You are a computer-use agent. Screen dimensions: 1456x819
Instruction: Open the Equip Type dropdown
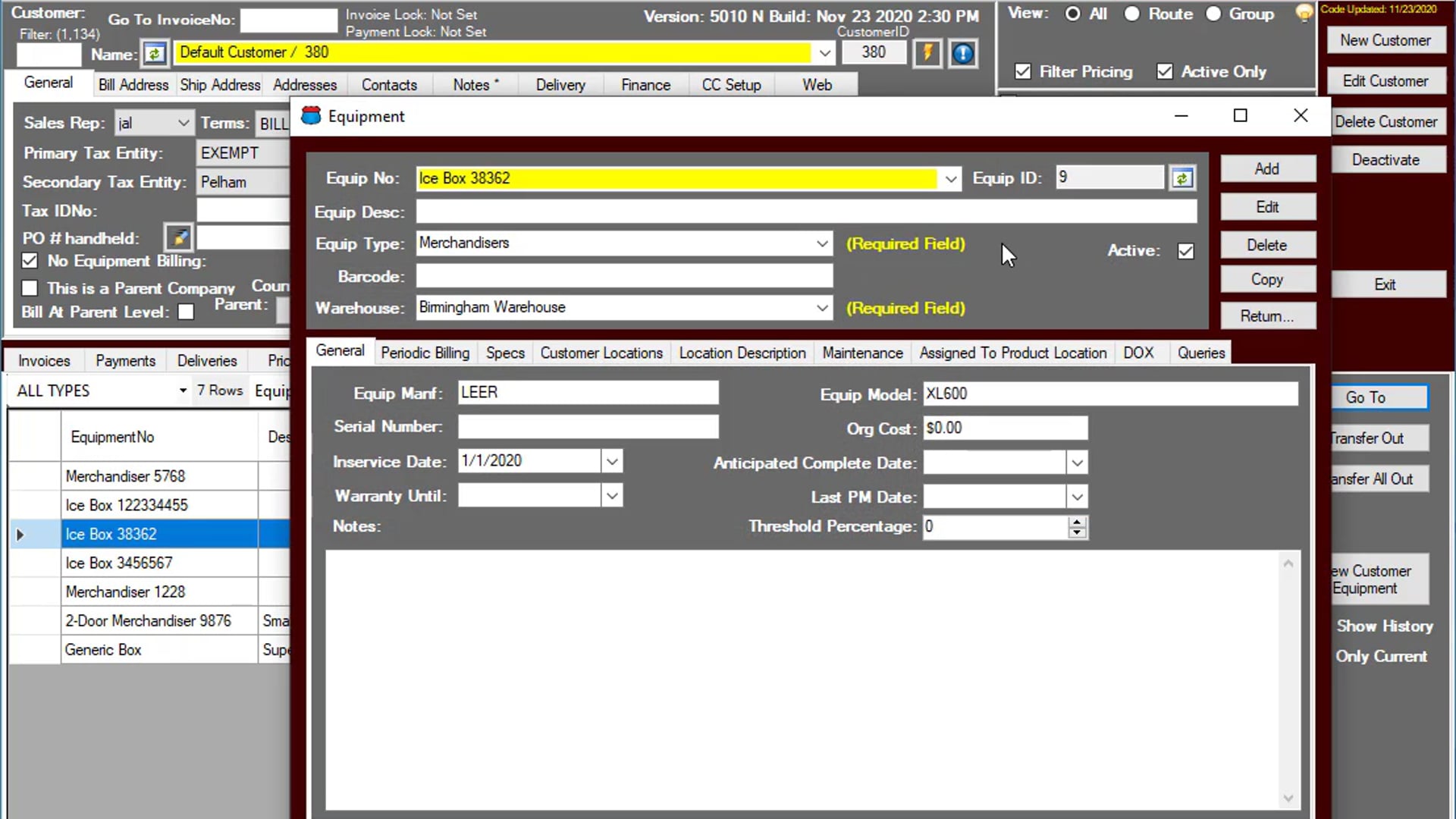tap(822, 243)
